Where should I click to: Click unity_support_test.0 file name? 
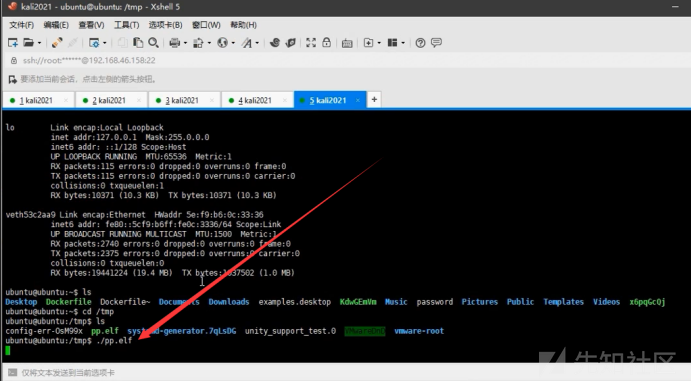(290, 331)
